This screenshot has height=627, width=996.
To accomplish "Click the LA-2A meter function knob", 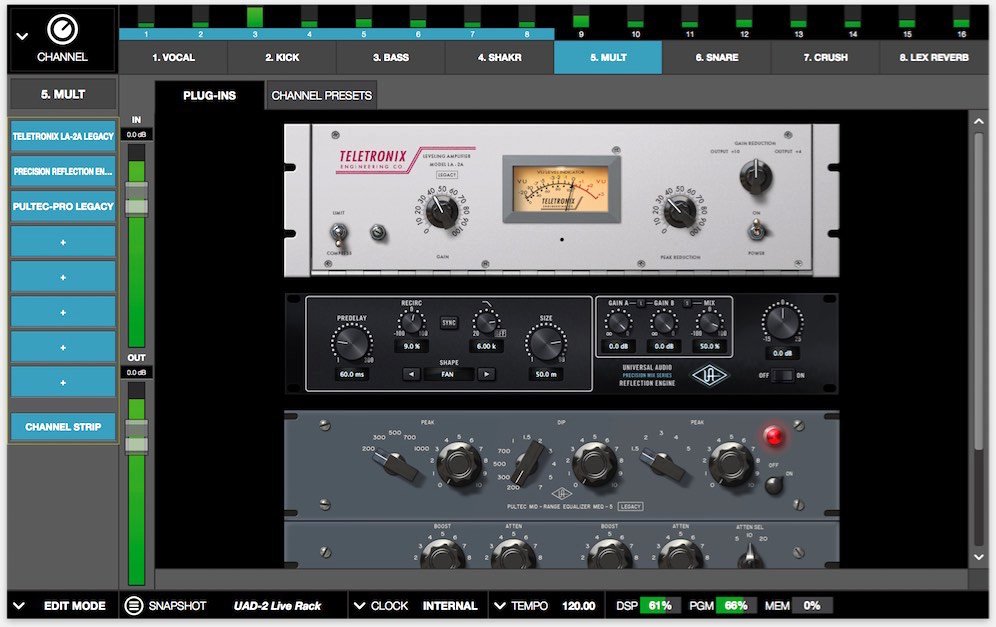I will coord(755,176).
